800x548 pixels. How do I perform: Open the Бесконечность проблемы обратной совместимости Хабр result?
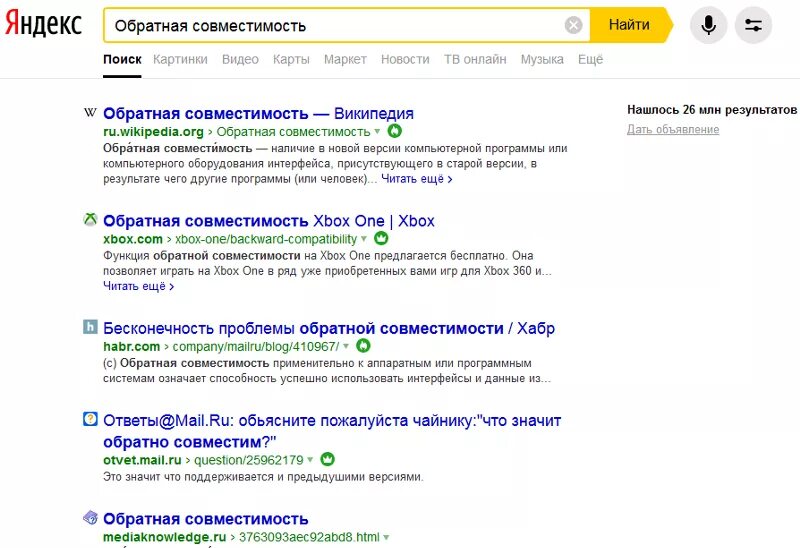pos(329,328)
